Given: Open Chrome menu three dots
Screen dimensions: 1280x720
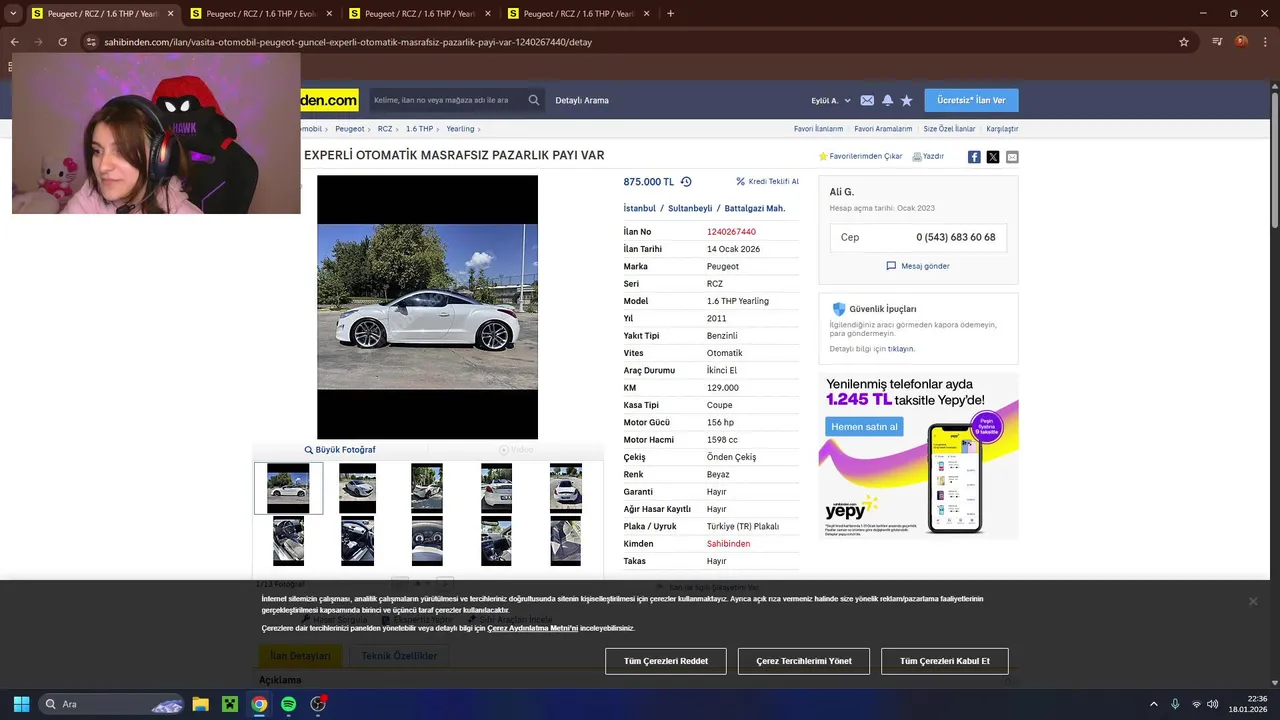Looking at the screenshot, I should point(1265,42).
